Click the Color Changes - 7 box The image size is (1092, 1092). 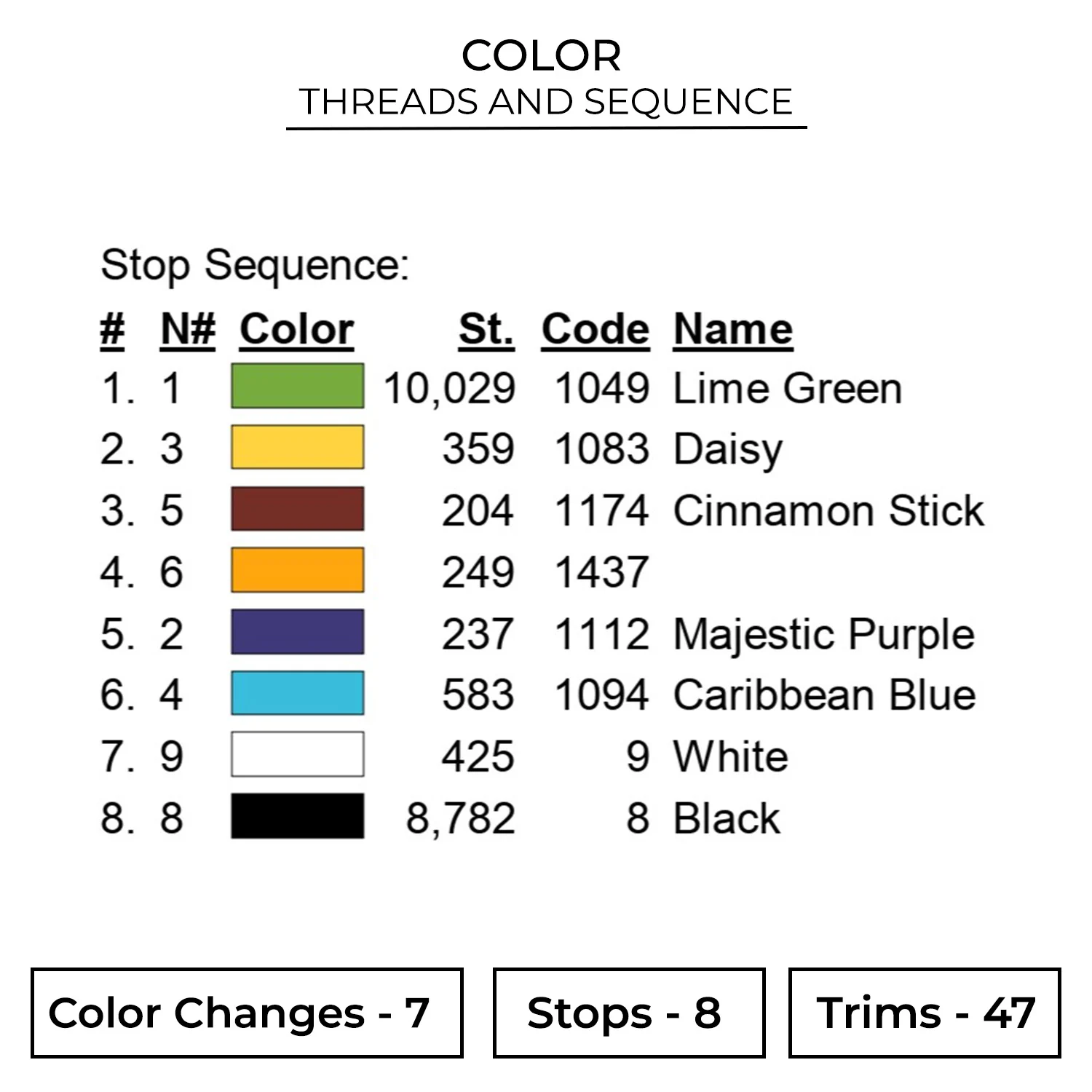(247, 1013)
